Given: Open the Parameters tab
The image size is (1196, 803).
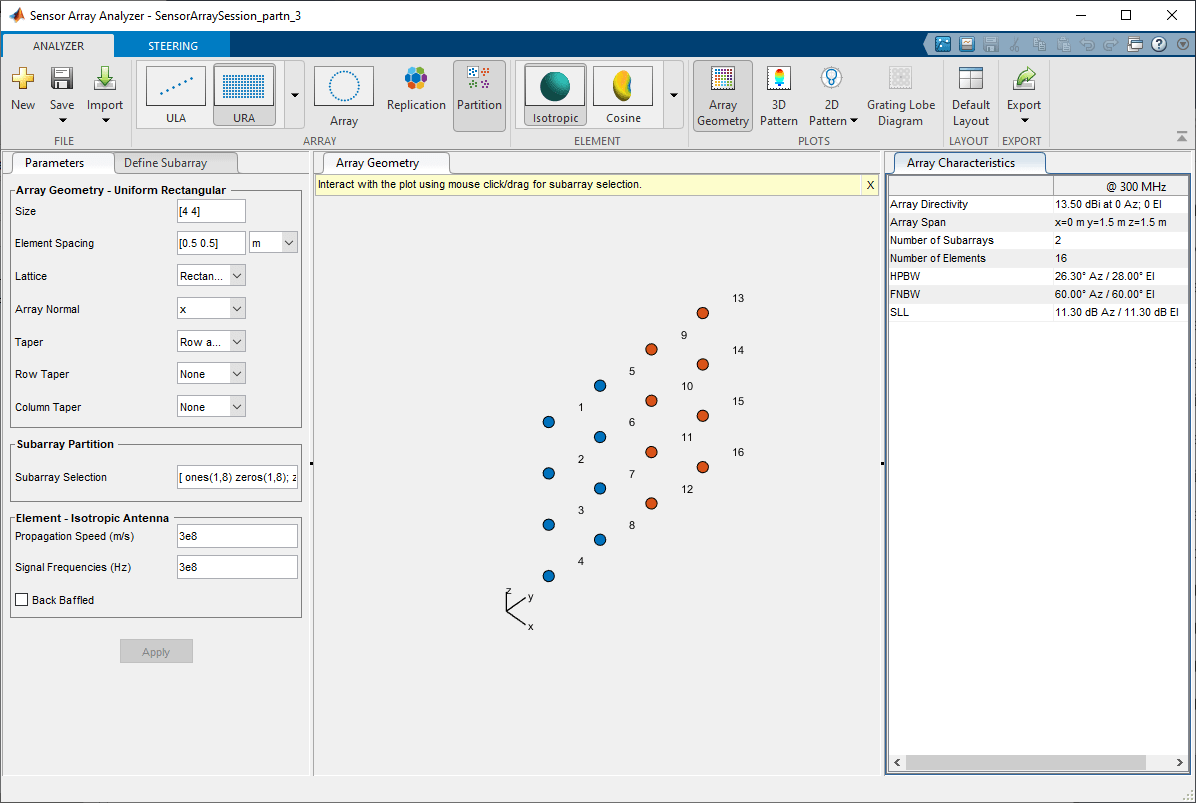Looking at the screenshot, I should point(54,162).
